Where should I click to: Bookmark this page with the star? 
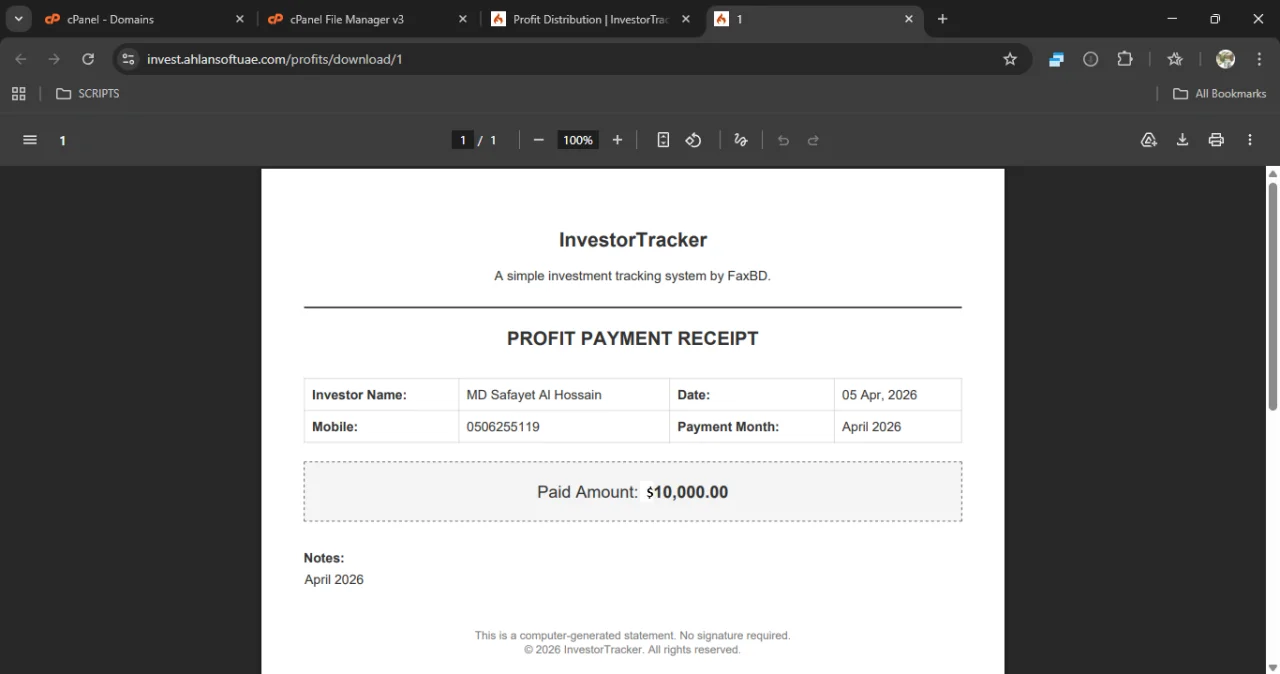(1010, 59)
